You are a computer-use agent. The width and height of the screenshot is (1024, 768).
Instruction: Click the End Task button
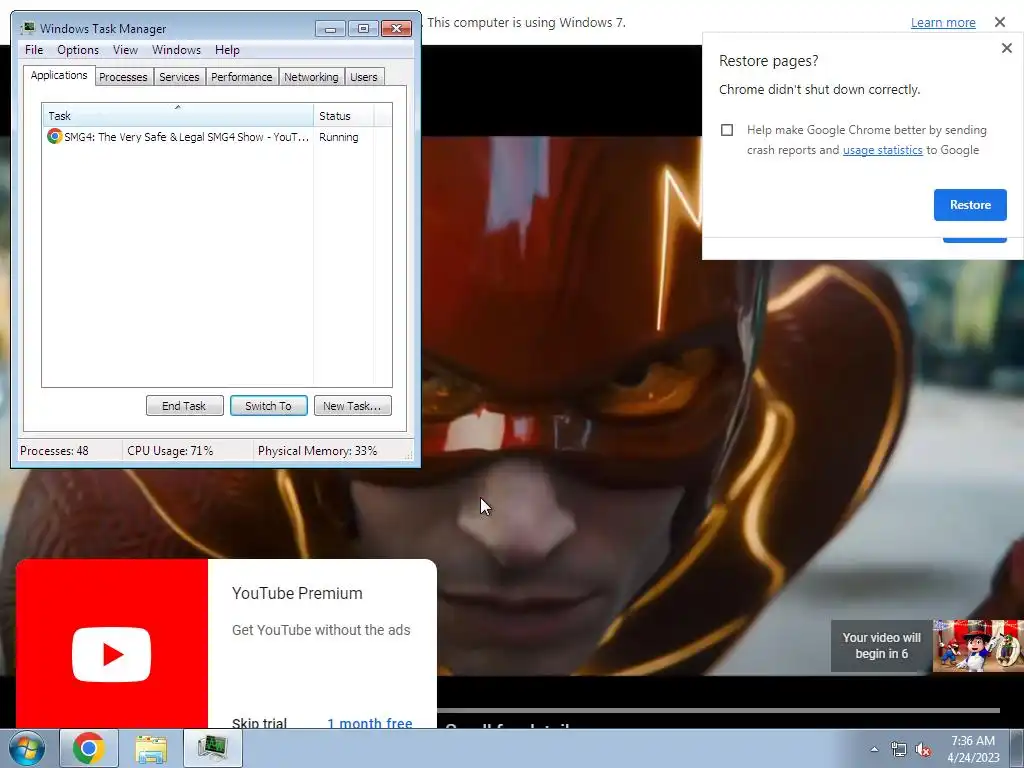point(184,406)
